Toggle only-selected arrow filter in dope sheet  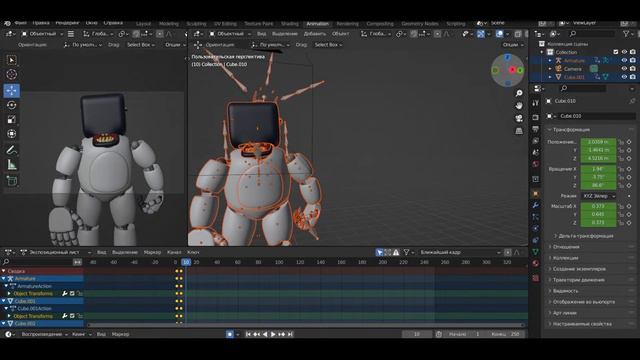380,253
